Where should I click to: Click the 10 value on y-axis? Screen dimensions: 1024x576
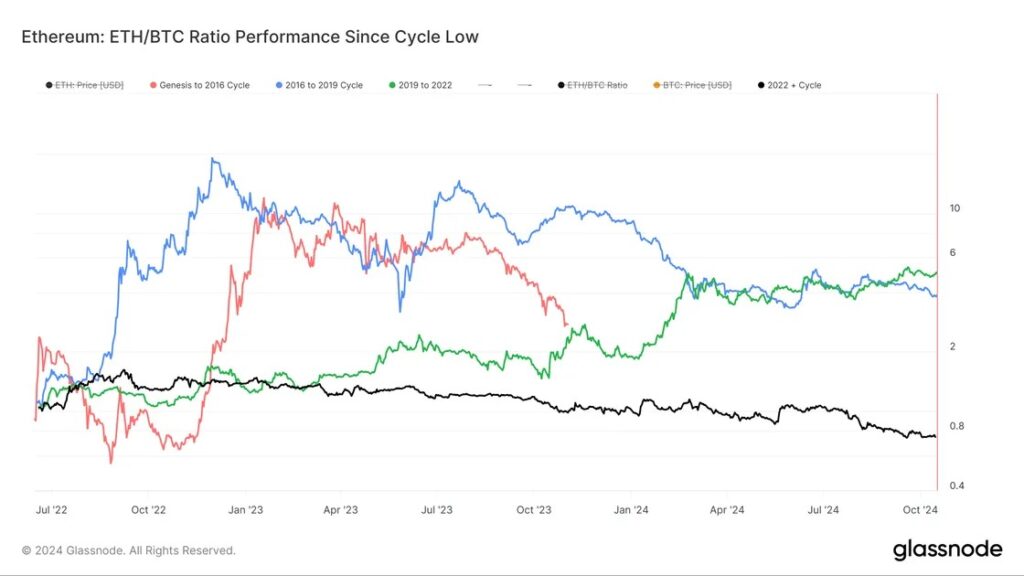pos(954,208)
